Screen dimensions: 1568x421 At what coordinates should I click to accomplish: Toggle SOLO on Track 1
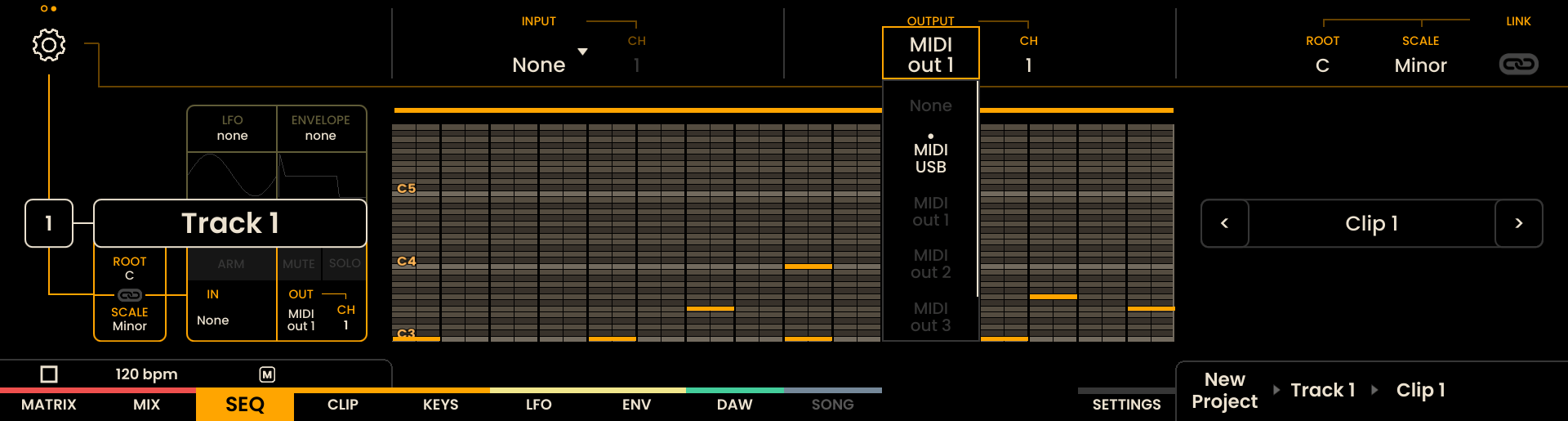[x=345, y=263]
